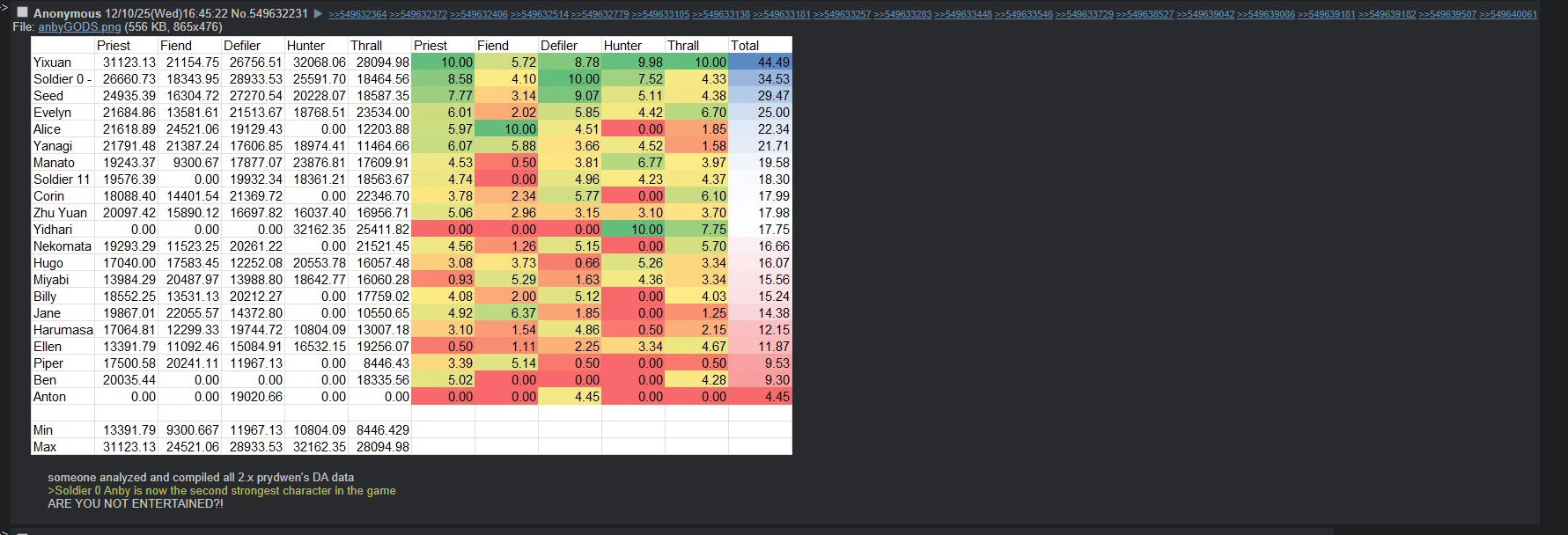Viewport: 1568px width, 535px height.
Task: Follow backlink >>549632364
Action: point(357,14)
